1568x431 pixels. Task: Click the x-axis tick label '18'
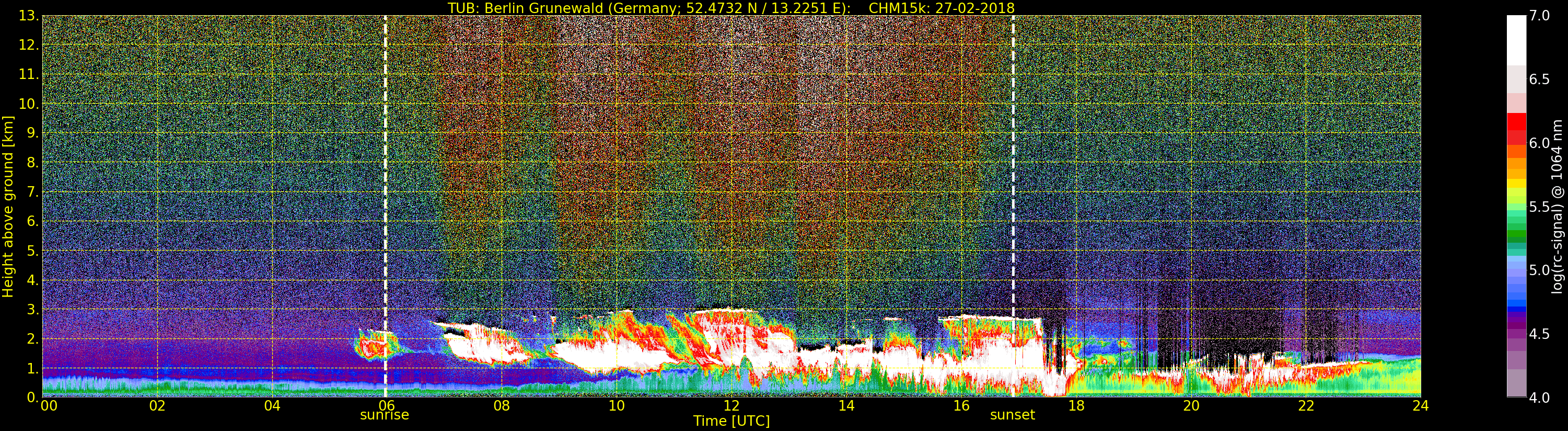1076,406
